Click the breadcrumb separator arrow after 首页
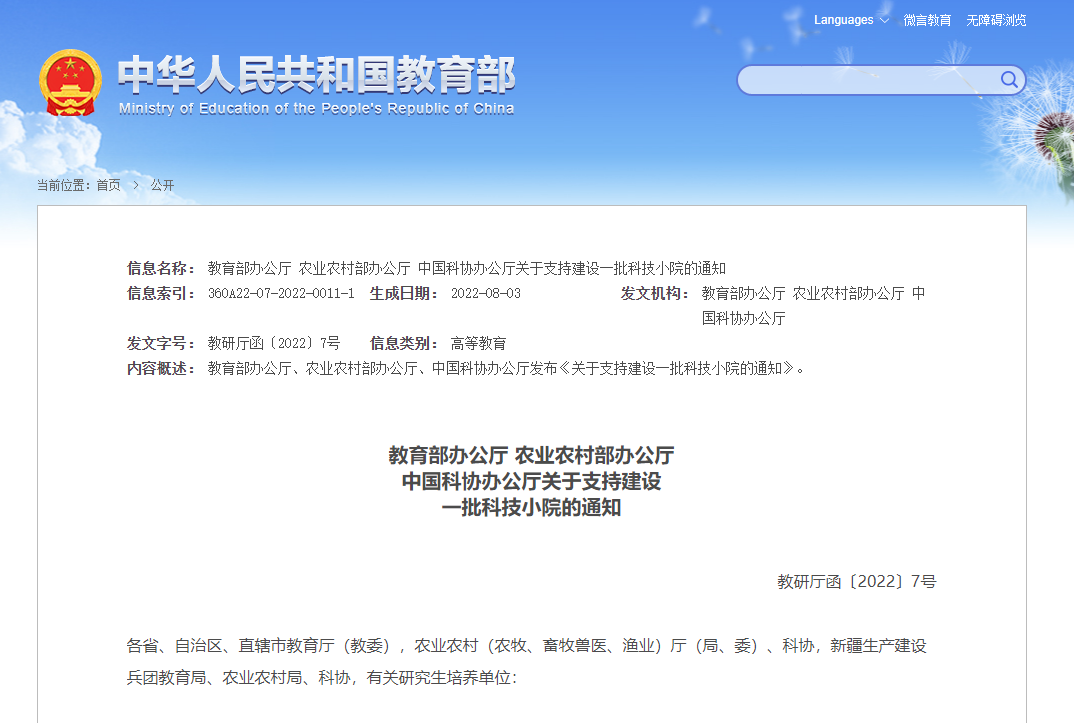 tap(135, 185)
